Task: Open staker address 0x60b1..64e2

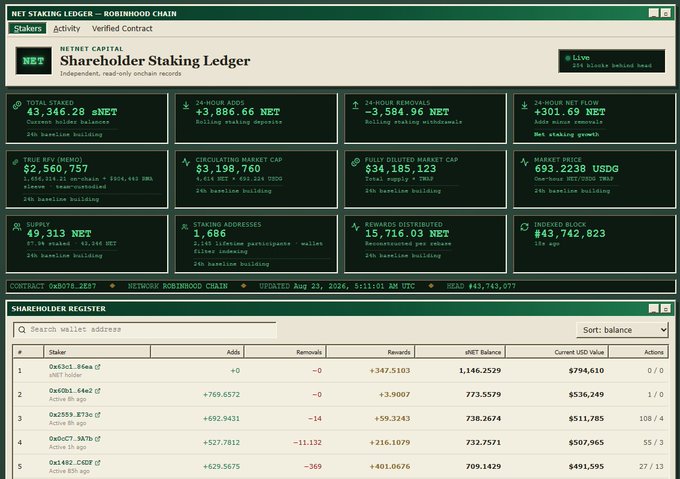Action: click(x=71, y=391)
